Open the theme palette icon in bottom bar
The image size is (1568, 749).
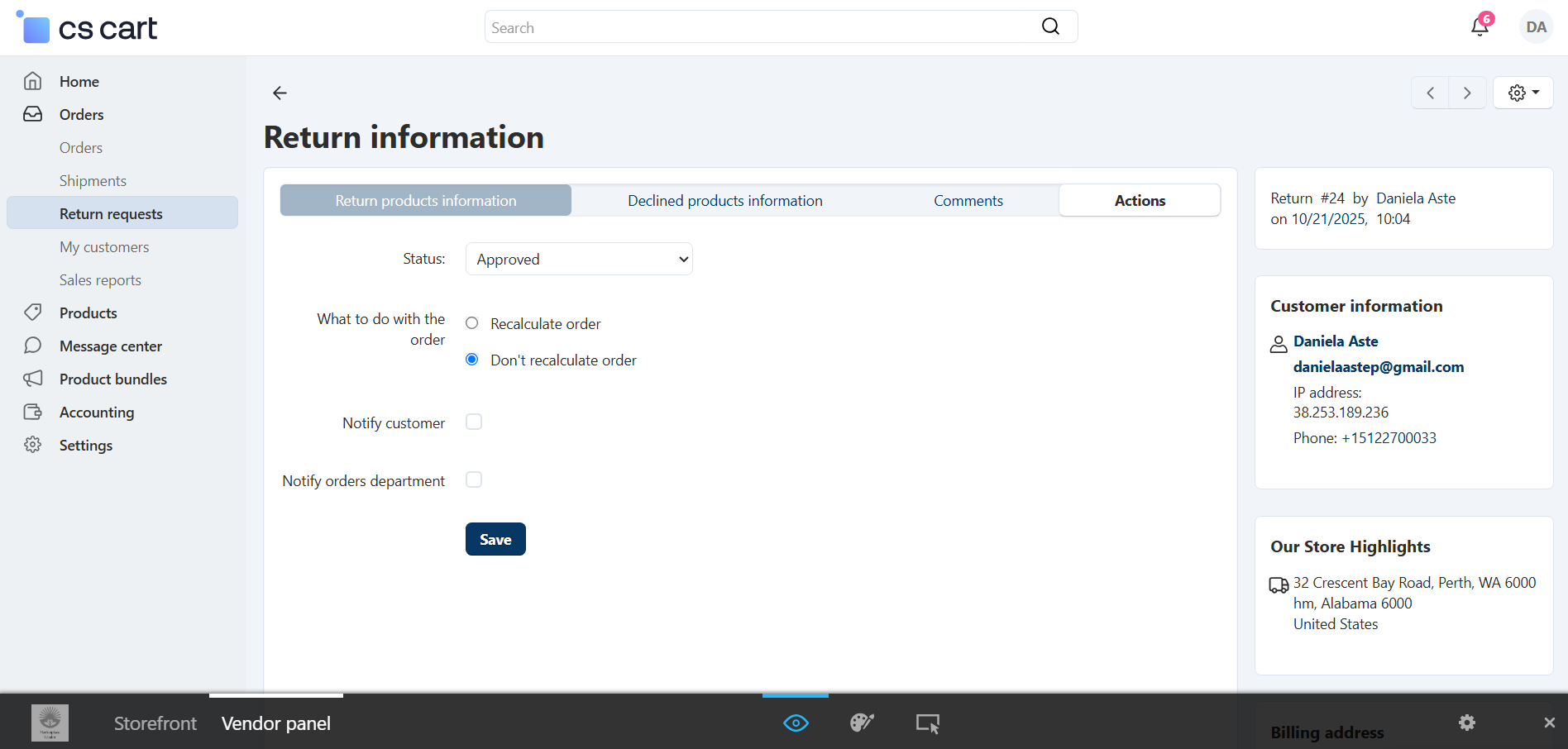click(862, 723)
